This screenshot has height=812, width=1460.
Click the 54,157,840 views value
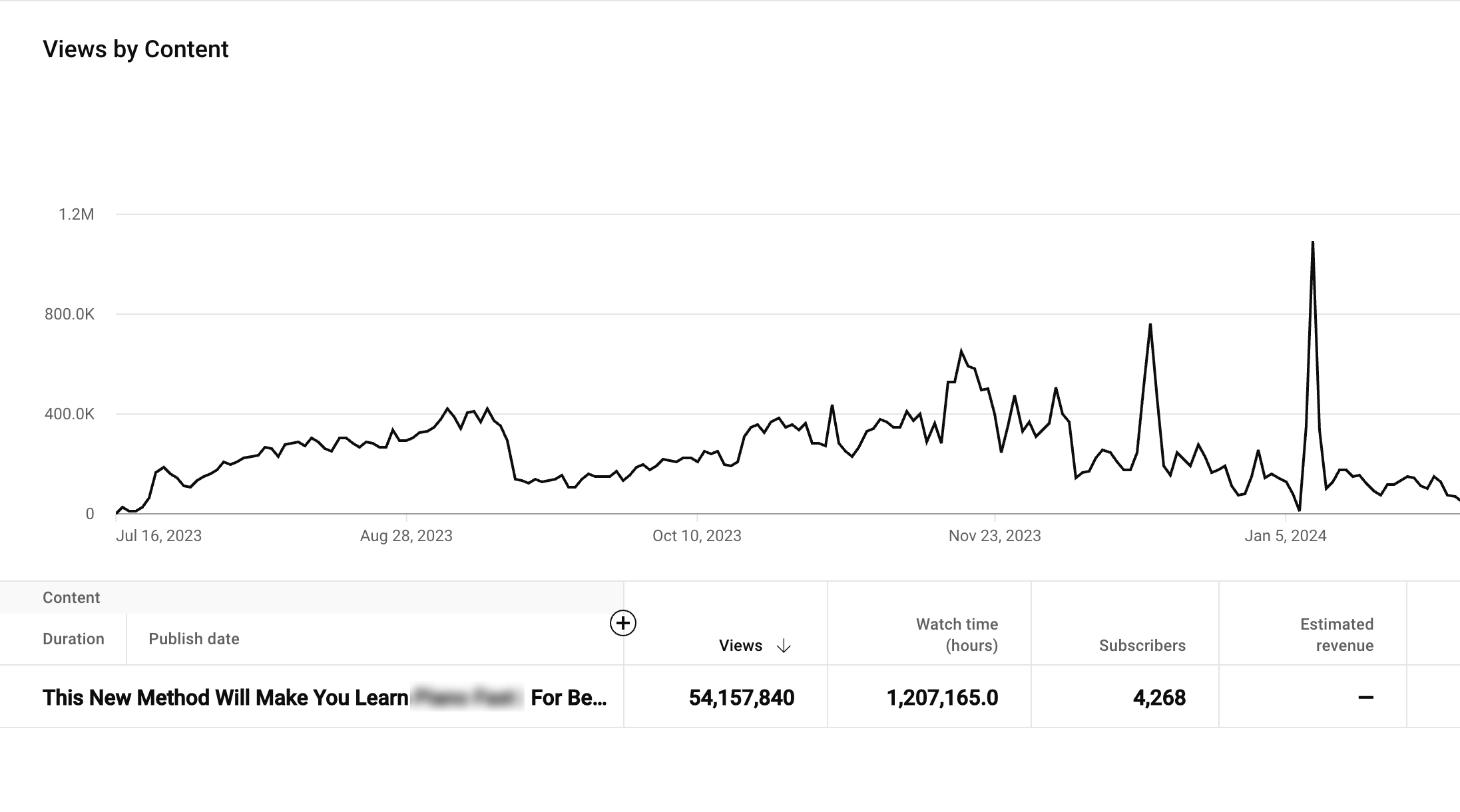pyautogui.click(x=741, y=698)
